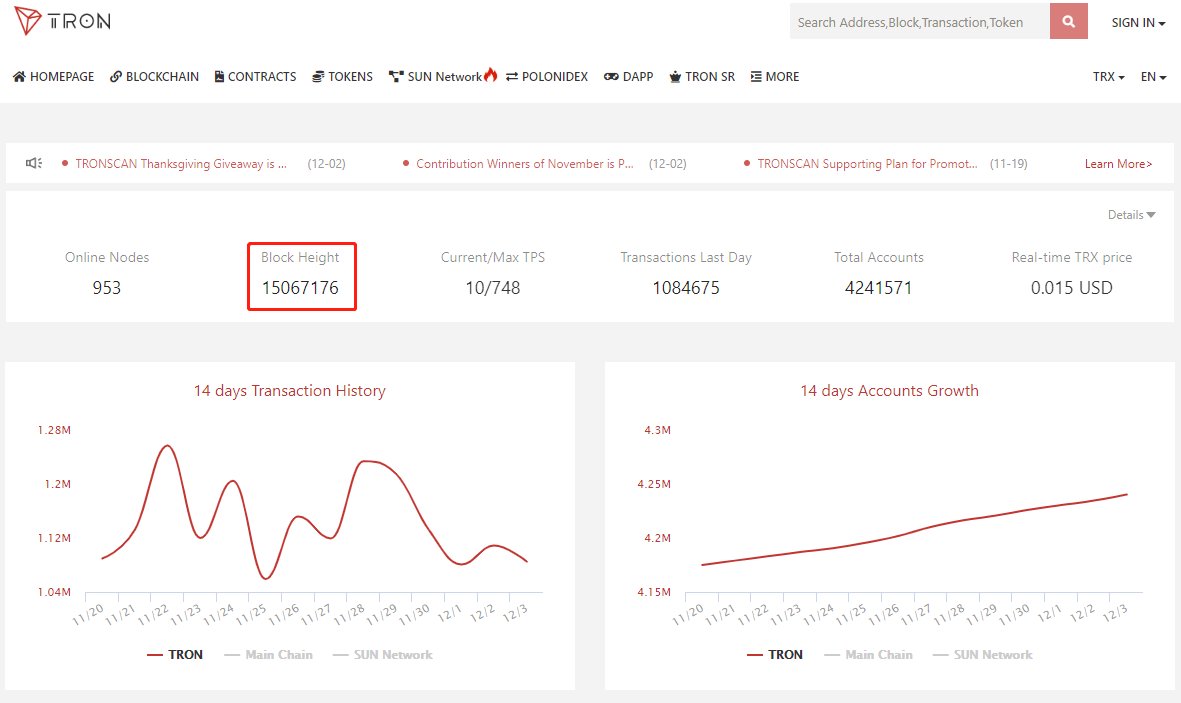Open Contribution Winners of November announcement
The width and height of the screenshot is (1181, 703).
(x=524, y=164)
